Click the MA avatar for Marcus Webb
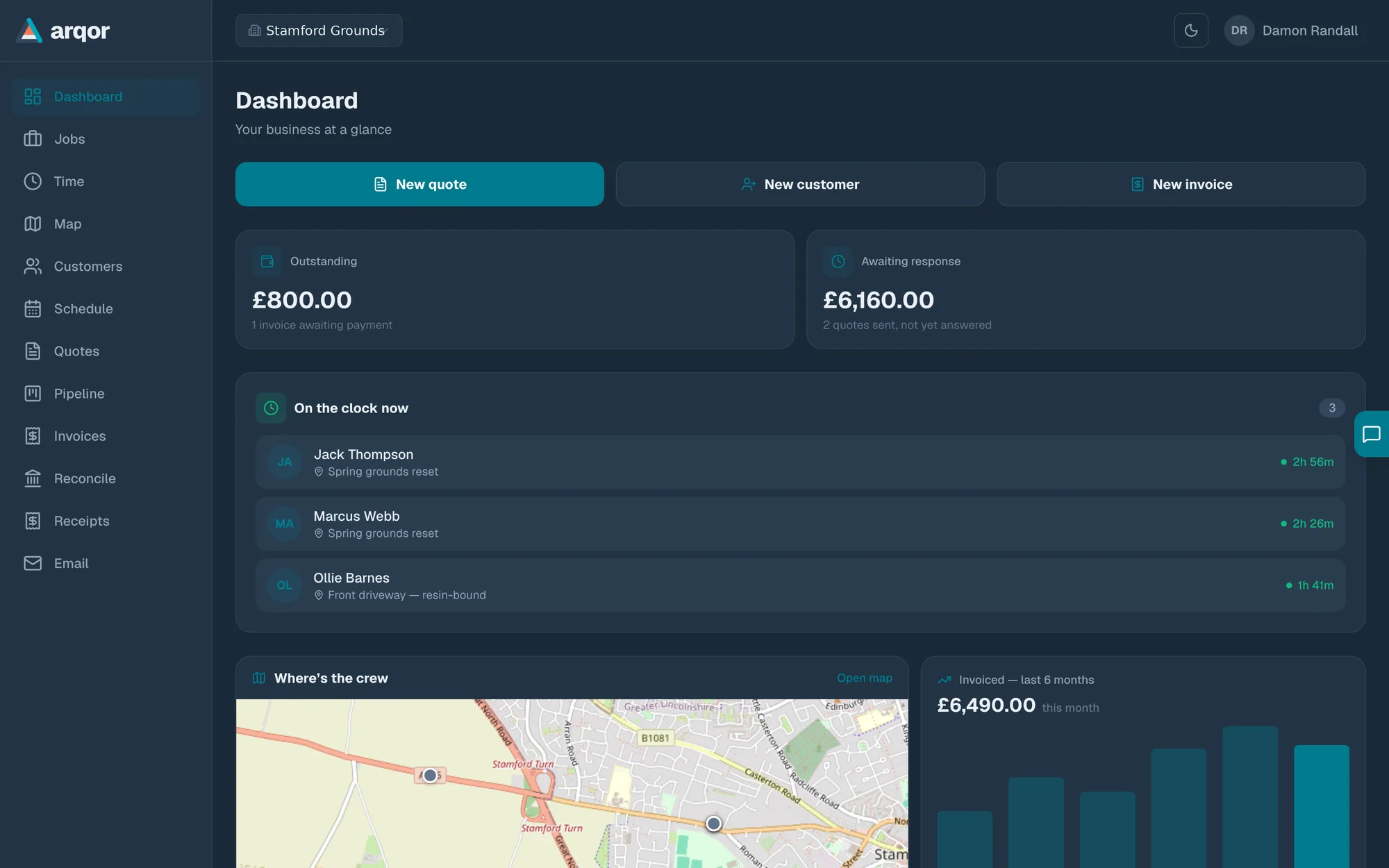This screenshot has width=1389, height=868. 285,524
